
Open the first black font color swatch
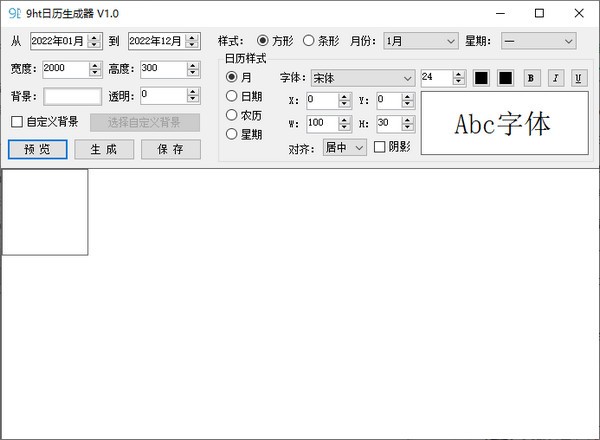click(x=481, y=78)
